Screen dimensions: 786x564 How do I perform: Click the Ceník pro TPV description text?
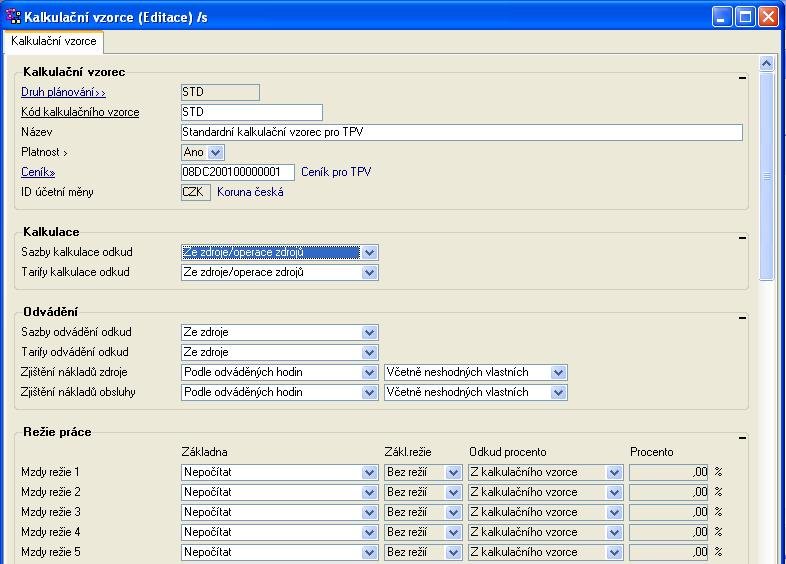click(336, 172)
